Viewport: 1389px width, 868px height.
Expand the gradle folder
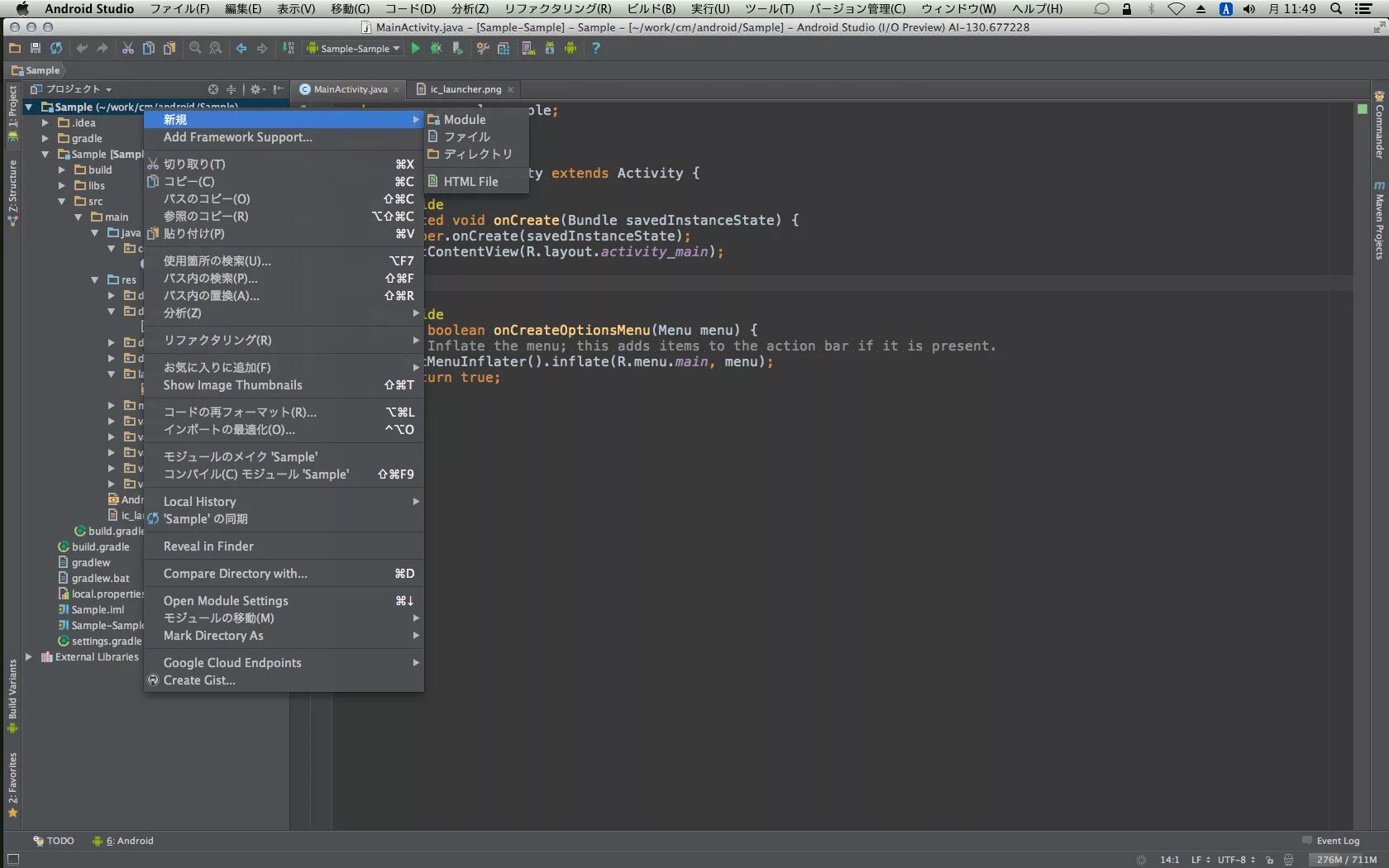(45, 138)
